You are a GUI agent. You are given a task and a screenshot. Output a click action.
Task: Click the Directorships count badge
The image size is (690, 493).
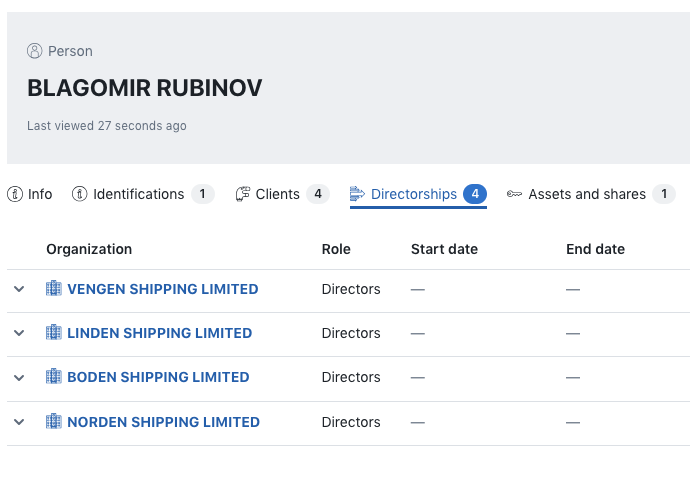(474, 194)
